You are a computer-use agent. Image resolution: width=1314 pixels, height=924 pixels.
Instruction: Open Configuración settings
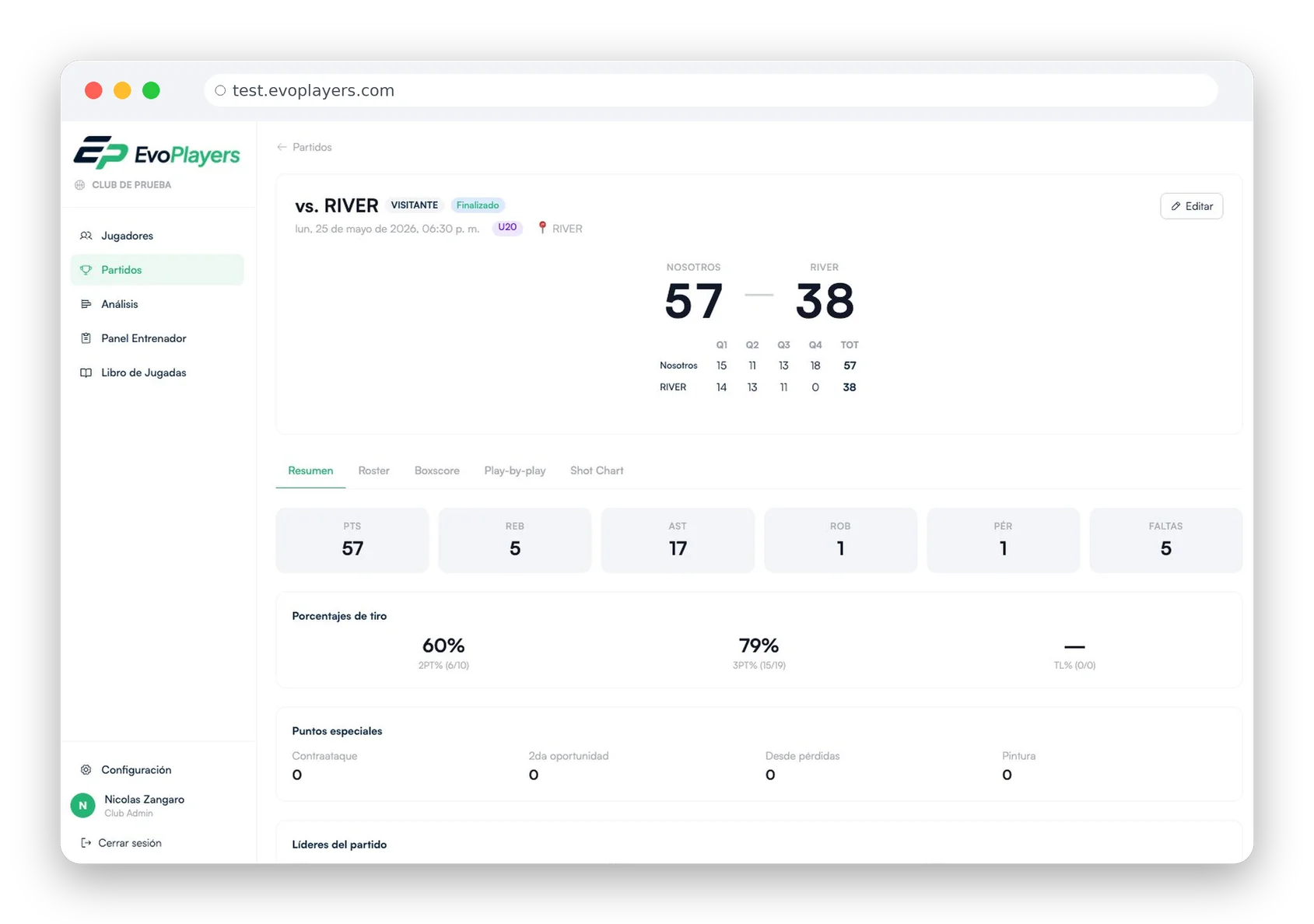[157, 770]
